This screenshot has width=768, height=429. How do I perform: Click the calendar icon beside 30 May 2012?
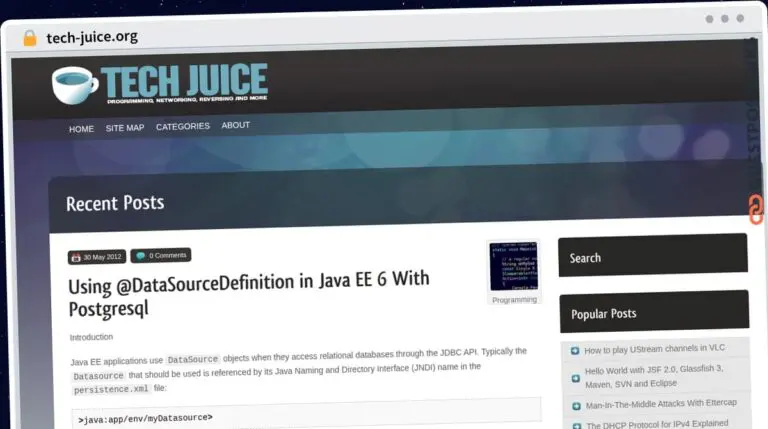point(76,256)
